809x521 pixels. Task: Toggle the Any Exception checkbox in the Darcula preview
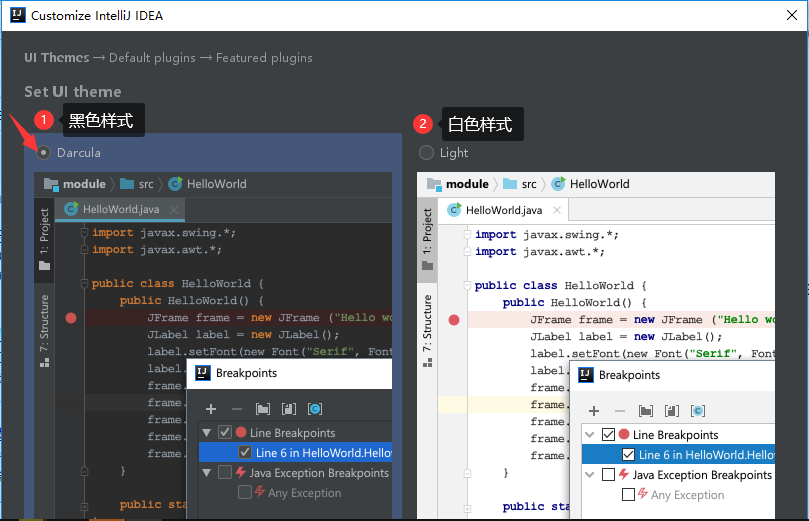(x=245, y=492)
